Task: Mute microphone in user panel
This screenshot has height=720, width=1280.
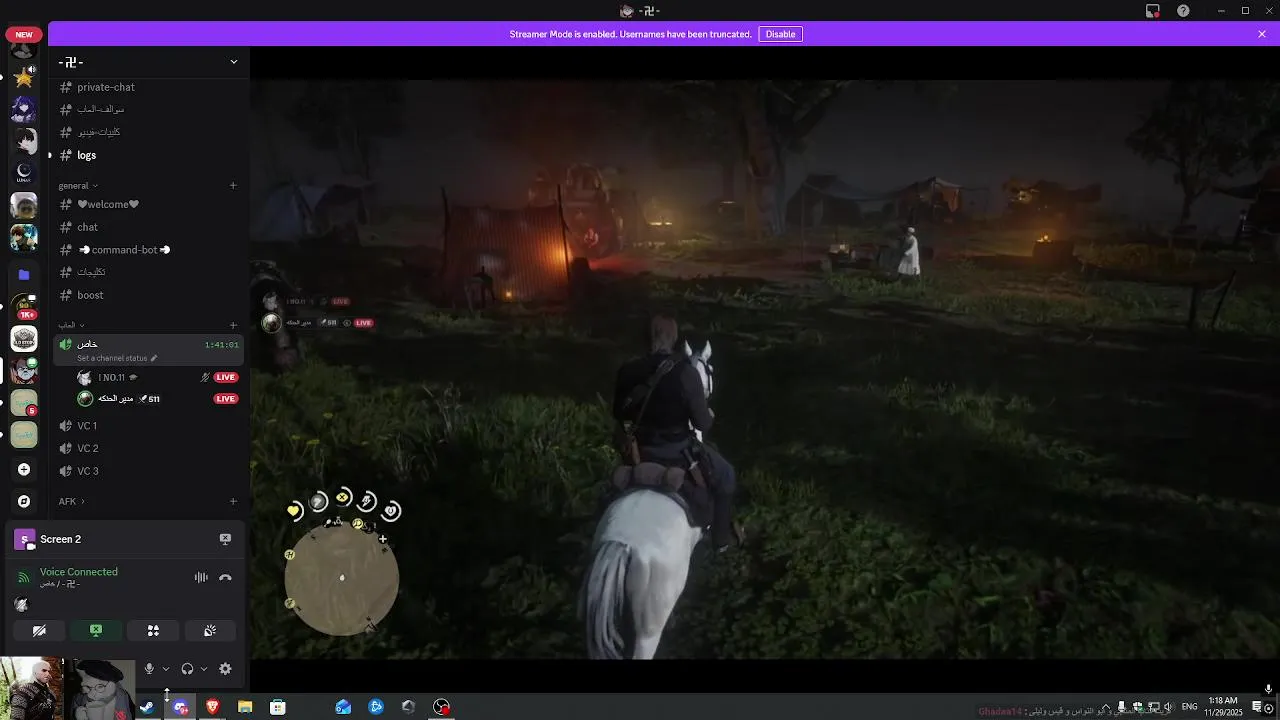Action: tap(149, 669)
